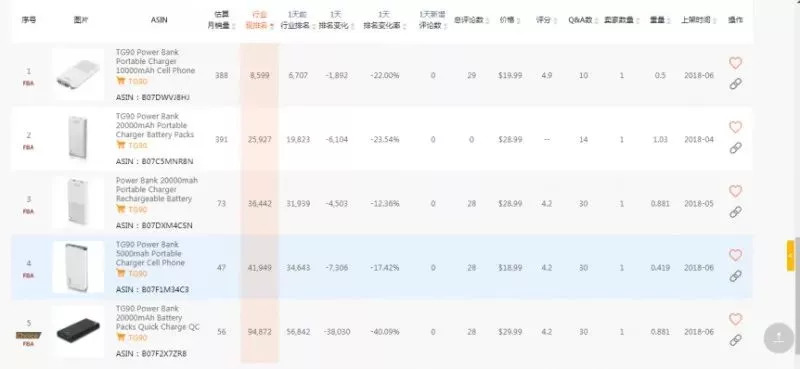
Task: Open link icon for ASIN B07F2X7ZR8
Action: coord(735,340)
